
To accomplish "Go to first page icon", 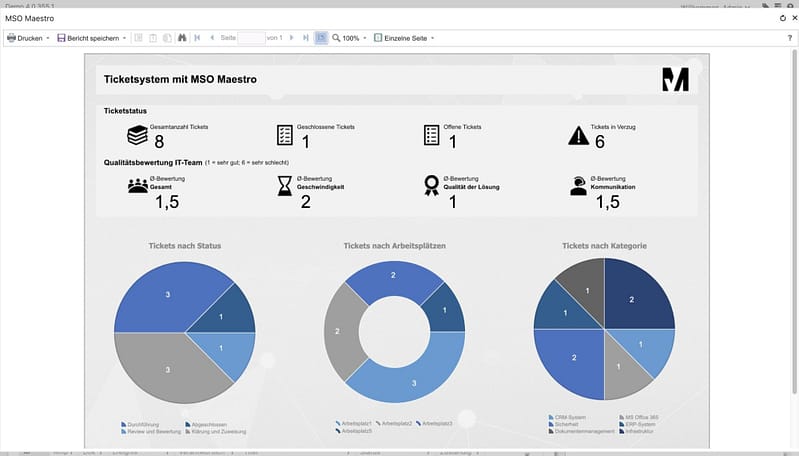I will [x=197, y=38].
